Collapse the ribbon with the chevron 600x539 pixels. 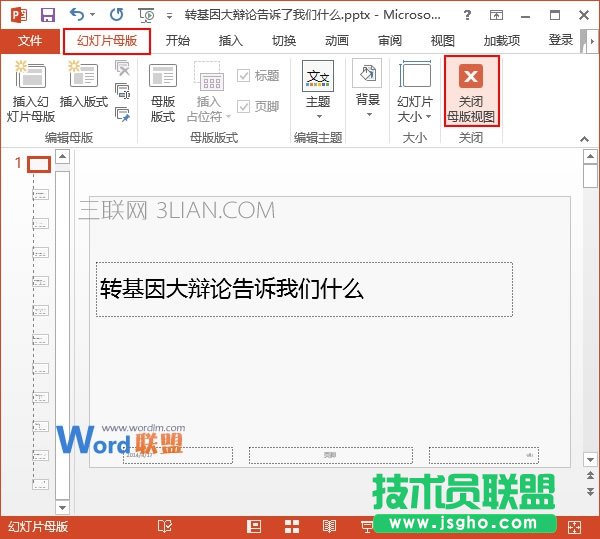584,138
